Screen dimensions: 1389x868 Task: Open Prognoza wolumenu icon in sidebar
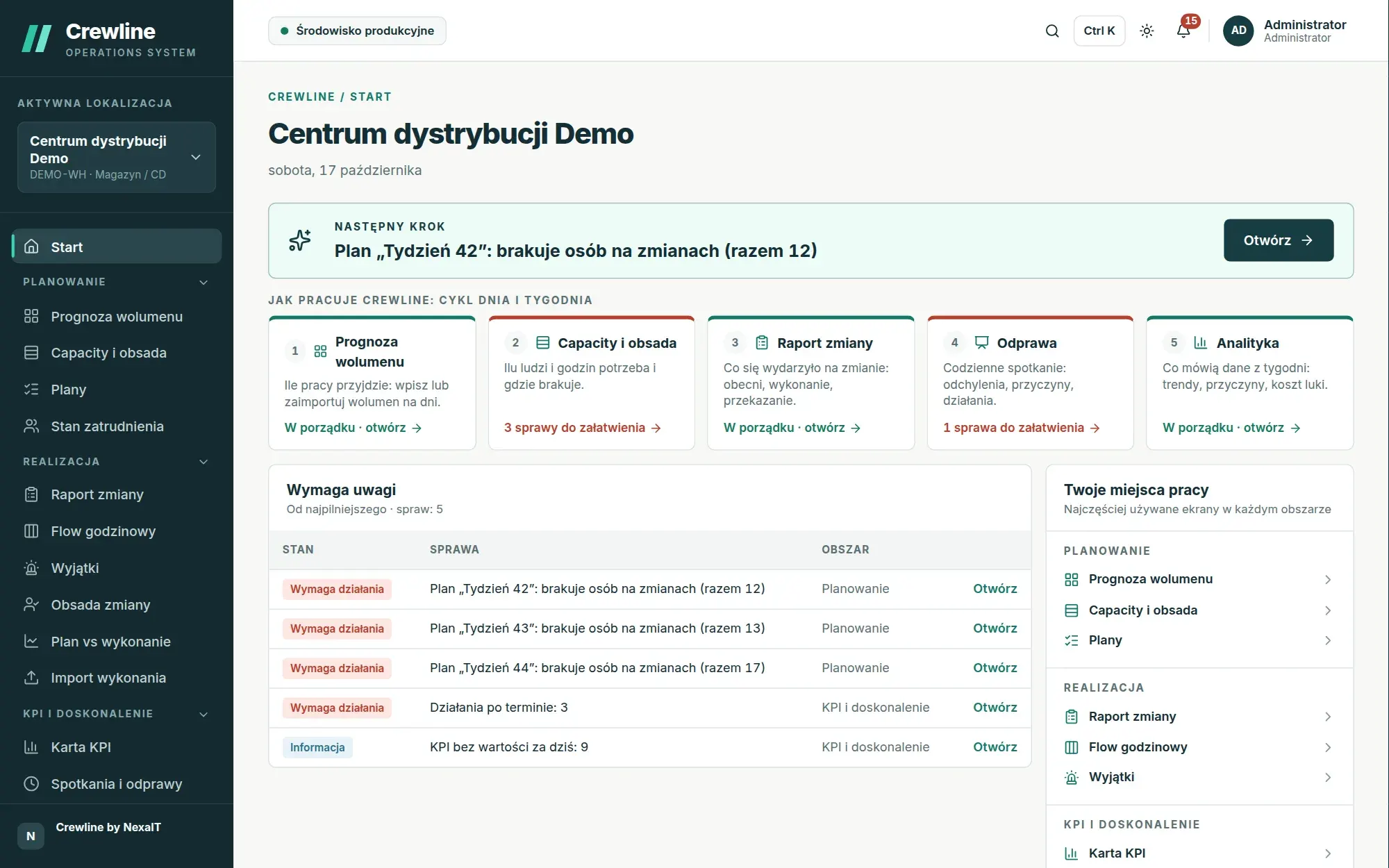(x=31, y=317)
